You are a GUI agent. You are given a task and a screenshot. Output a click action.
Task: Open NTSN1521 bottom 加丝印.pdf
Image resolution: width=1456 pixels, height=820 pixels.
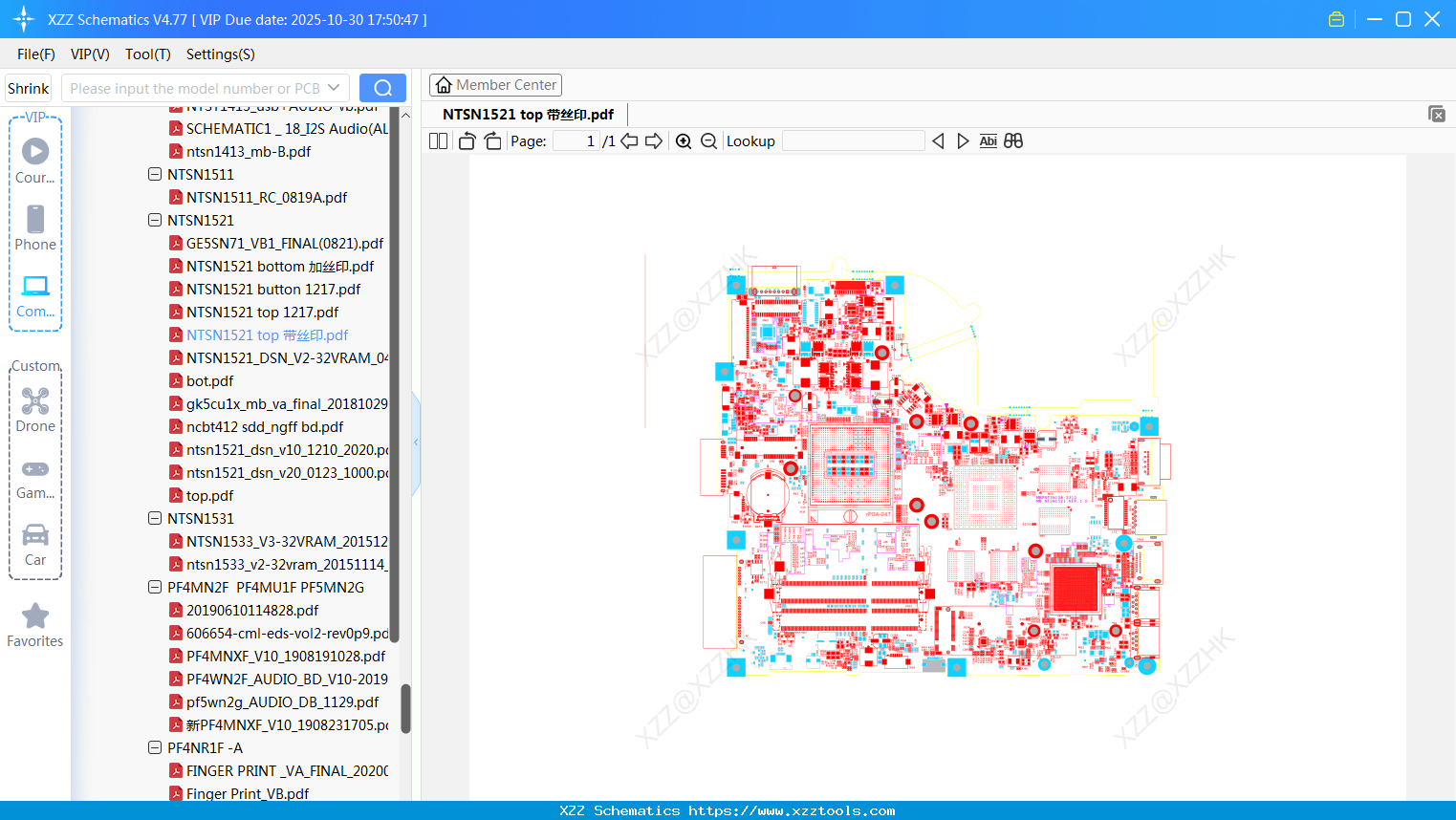(x=280, y=267)
